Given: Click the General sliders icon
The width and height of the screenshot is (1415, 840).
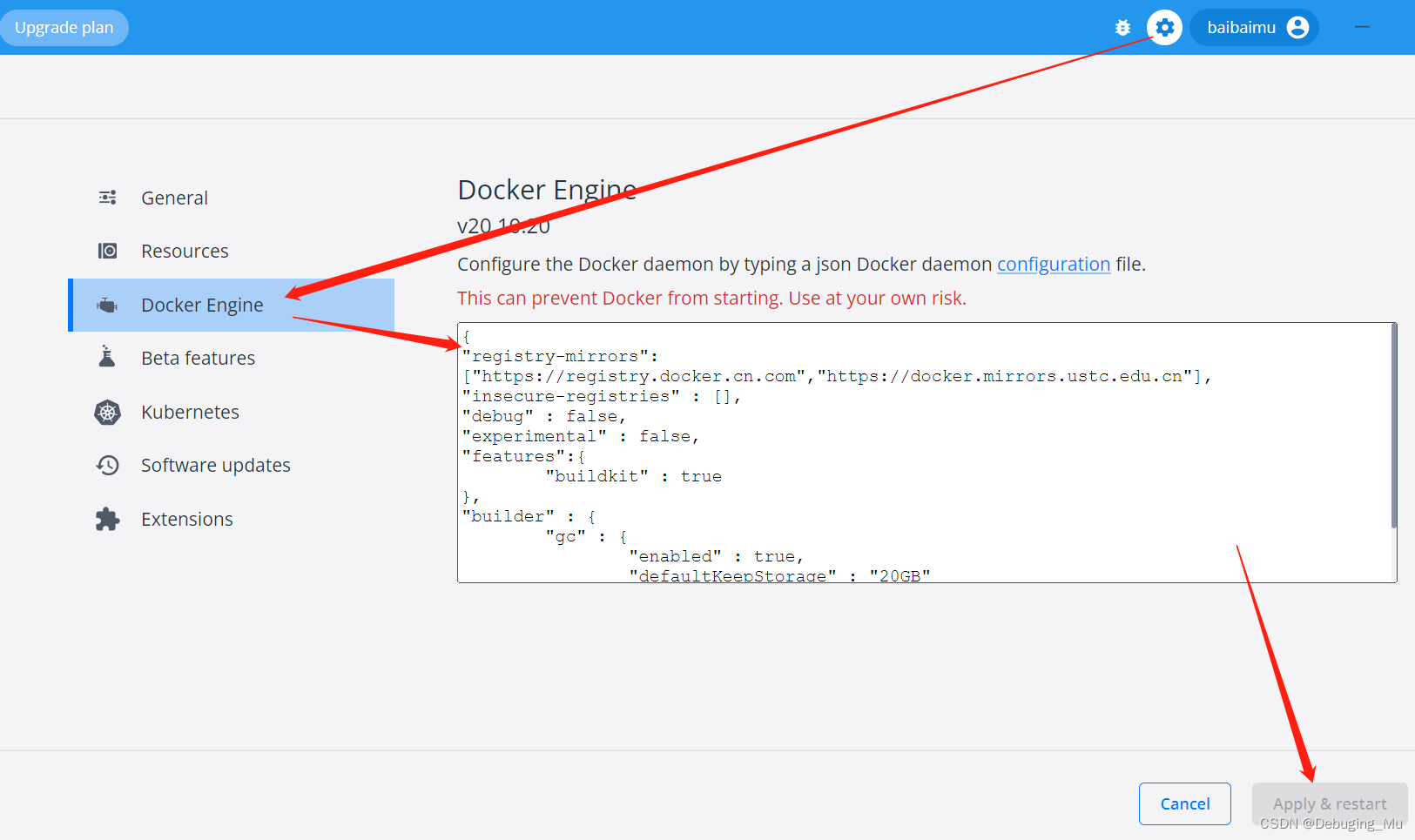Looking at the screenshot, I should [x=107, y=198].
